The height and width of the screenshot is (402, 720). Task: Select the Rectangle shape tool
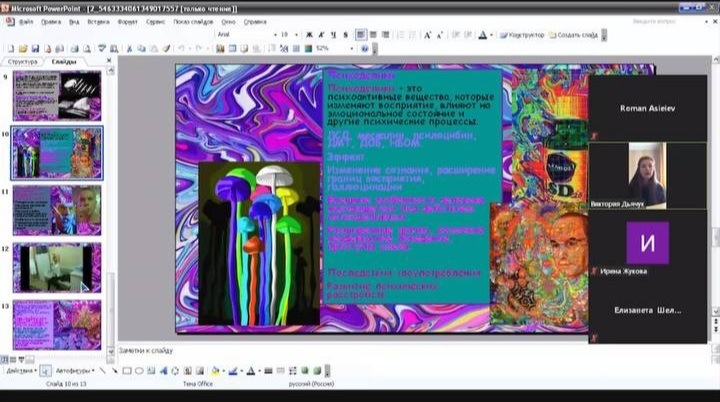coord(126,371)
